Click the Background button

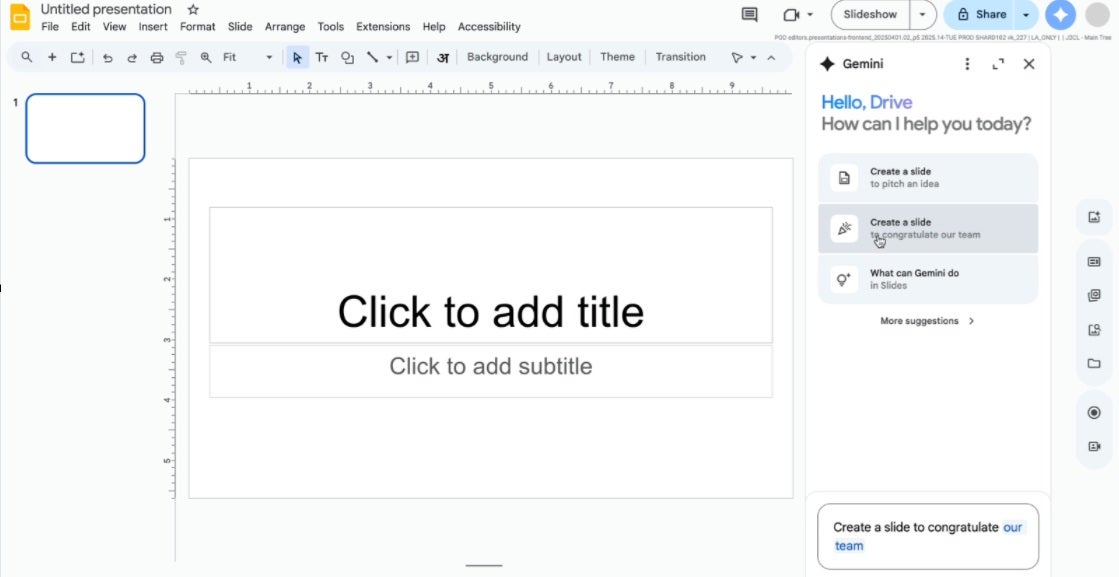pos(497,57)
